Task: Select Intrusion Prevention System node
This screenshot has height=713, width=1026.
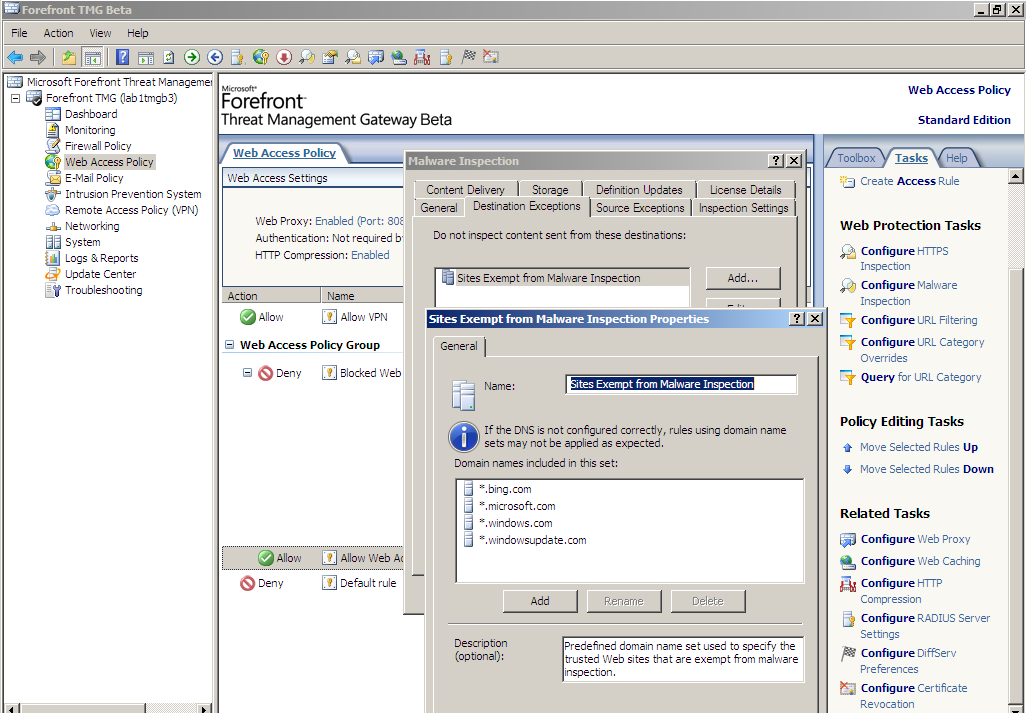Action: pos(133,194)
